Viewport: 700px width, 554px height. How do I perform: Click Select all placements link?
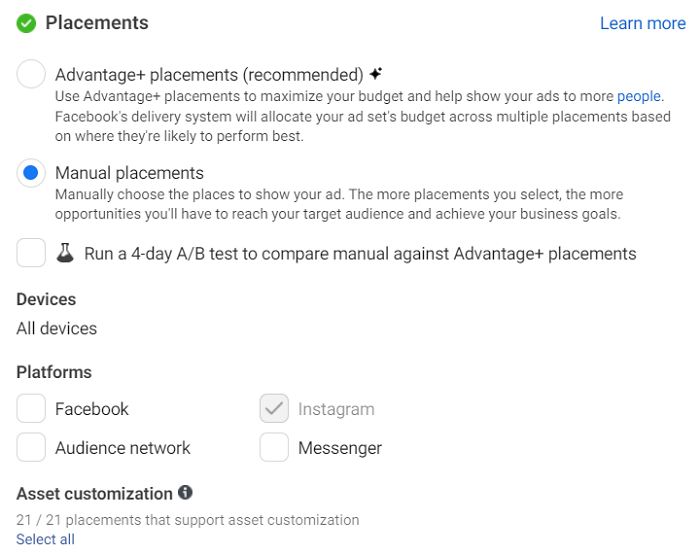pyautogui.click(x=46, y=539)
